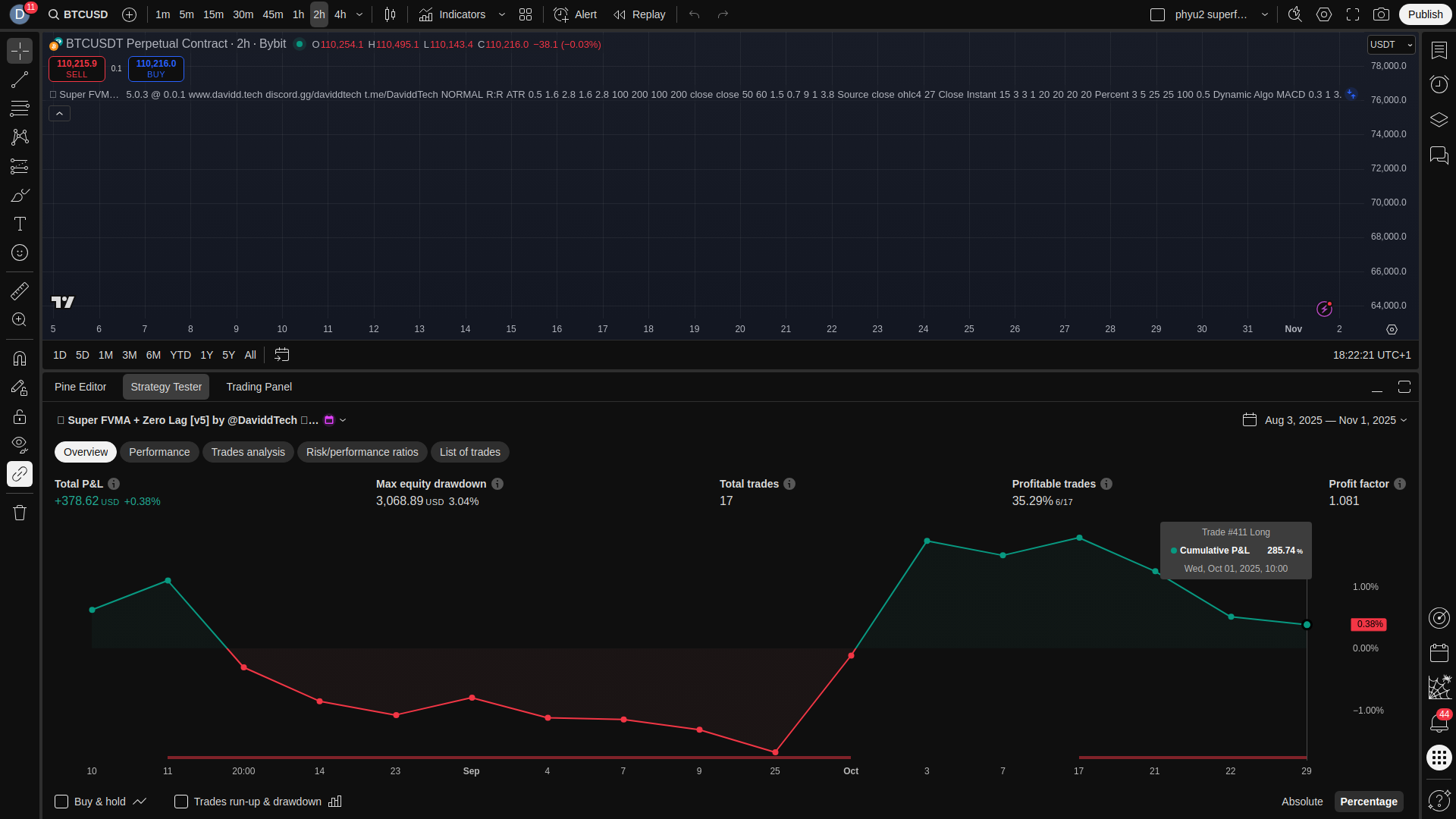Enable Trades run-up & drawdown checkbox
Screen dimensions: 1456x819
(x=181, y=802)
